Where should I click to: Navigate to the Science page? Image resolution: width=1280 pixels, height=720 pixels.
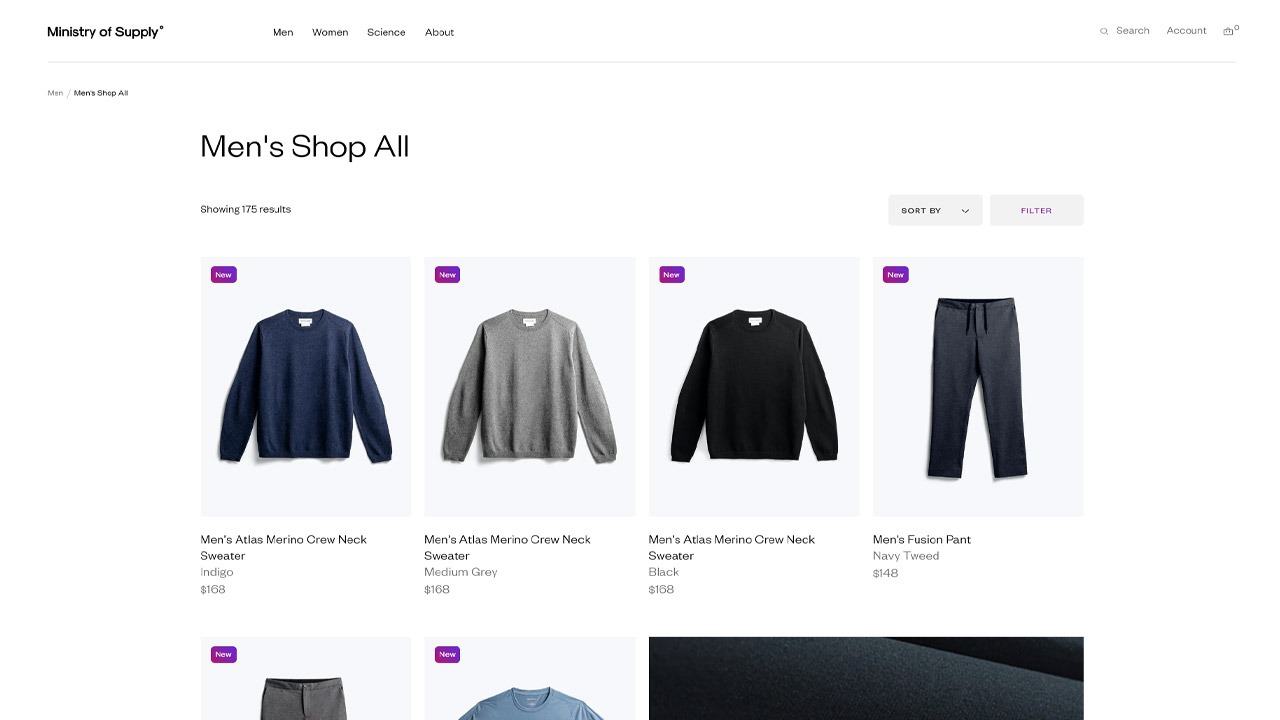pos(386,32)
